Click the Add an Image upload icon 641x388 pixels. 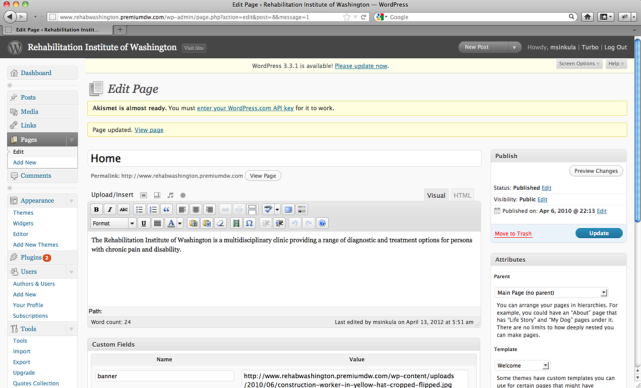click(x=143, y=195)
